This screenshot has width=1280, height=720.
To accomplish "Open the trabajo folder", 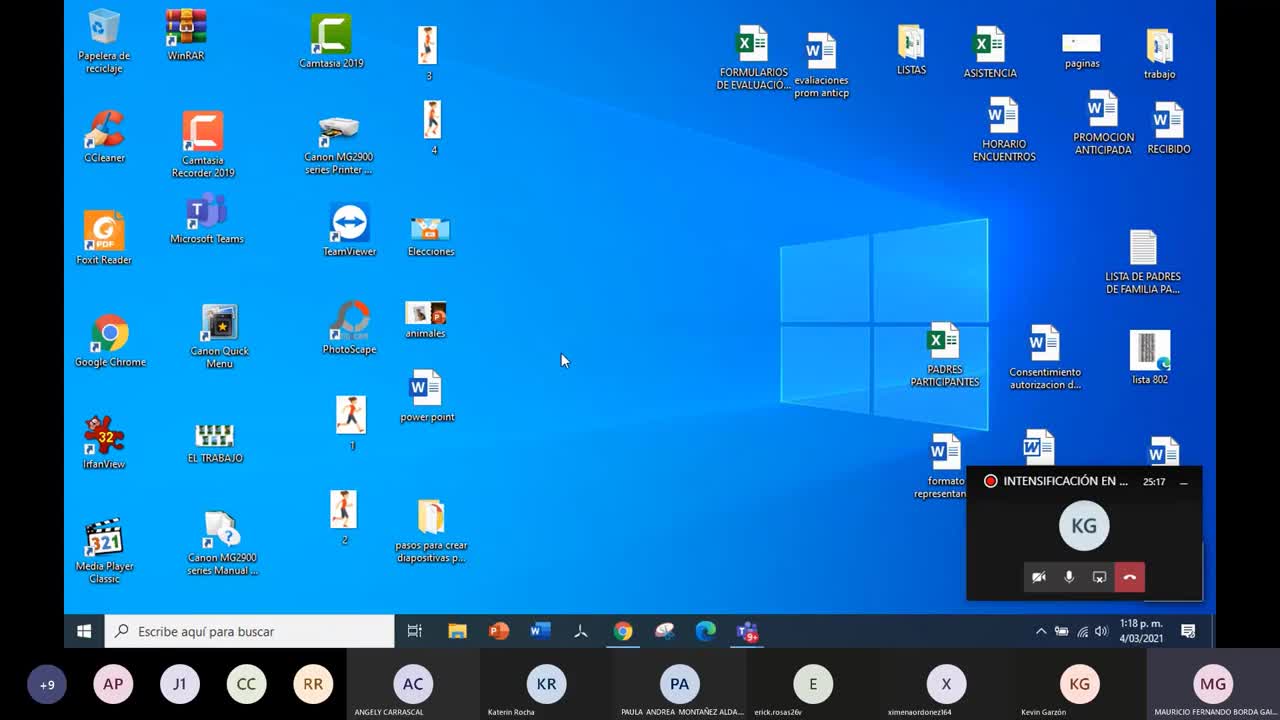I will point(1160,54).
